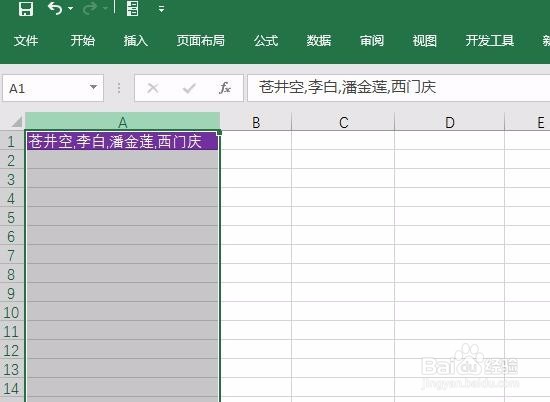Select row 9 header
Image resolution: width=550 pixels, height=402 pixels.
[x=11, y=293]
